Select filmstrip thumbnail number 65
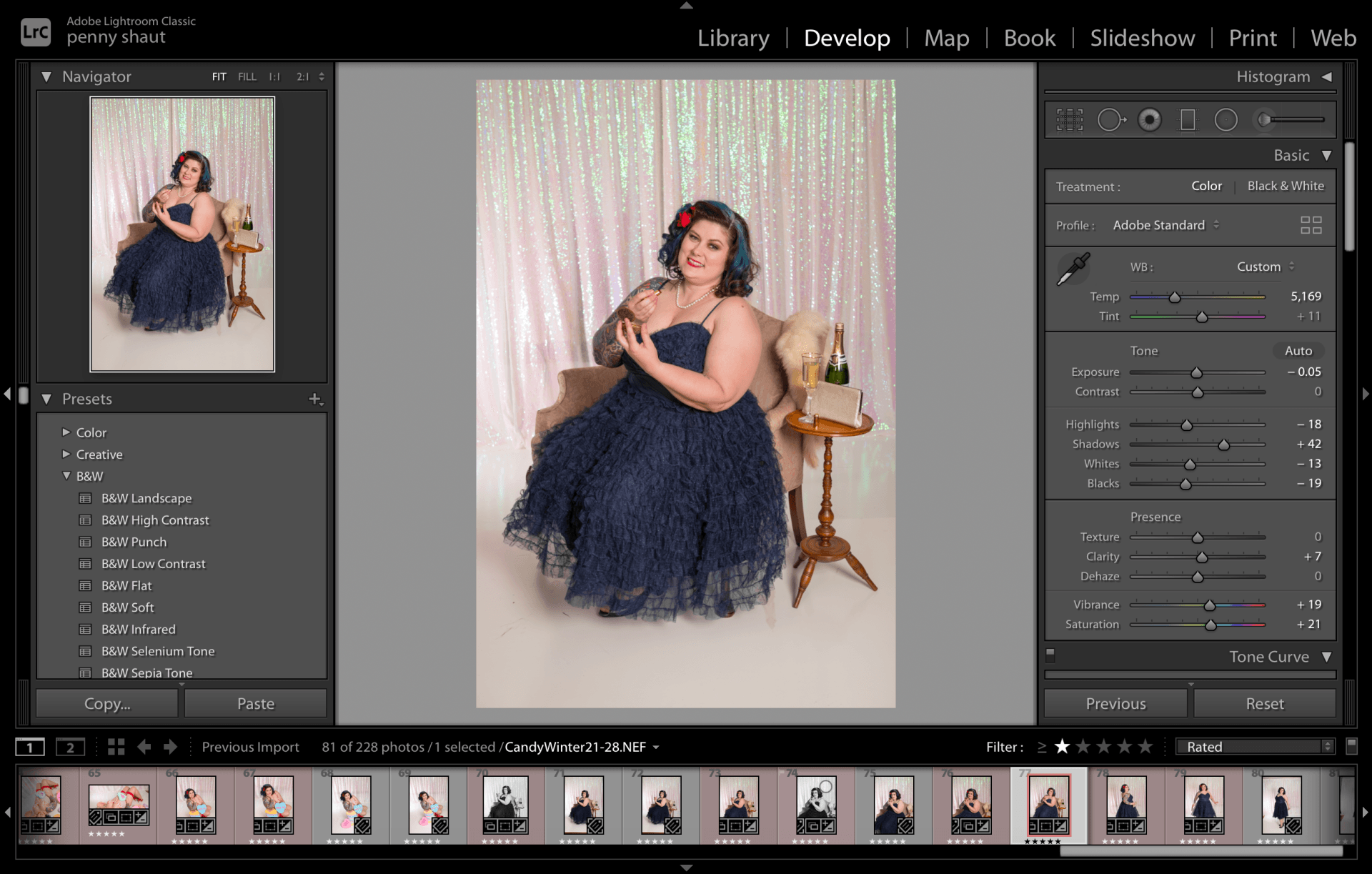 (x=119, y=806)
